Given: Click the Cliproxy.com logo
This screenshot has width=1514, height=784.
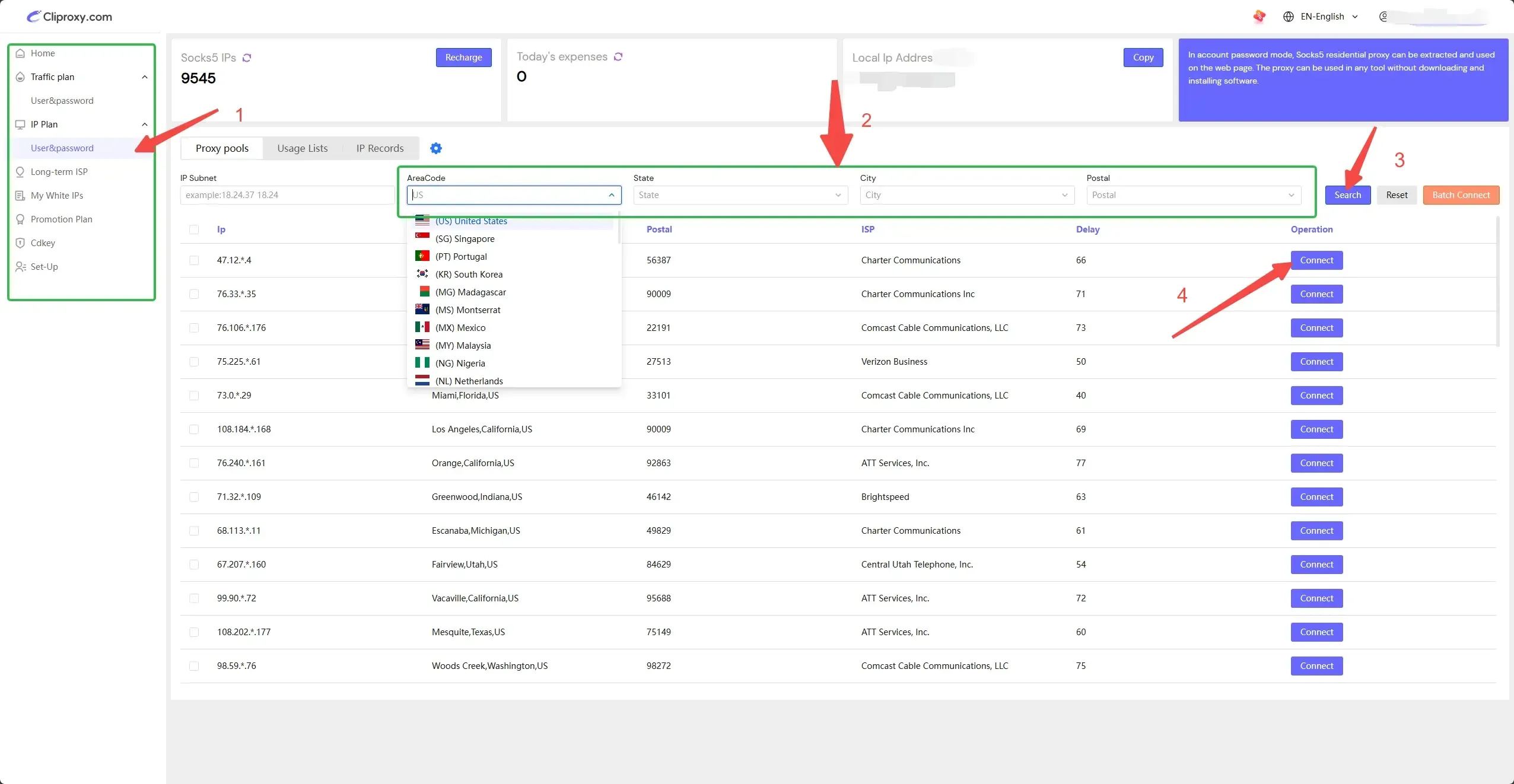Looking at the screenshot, I should 68,17.
